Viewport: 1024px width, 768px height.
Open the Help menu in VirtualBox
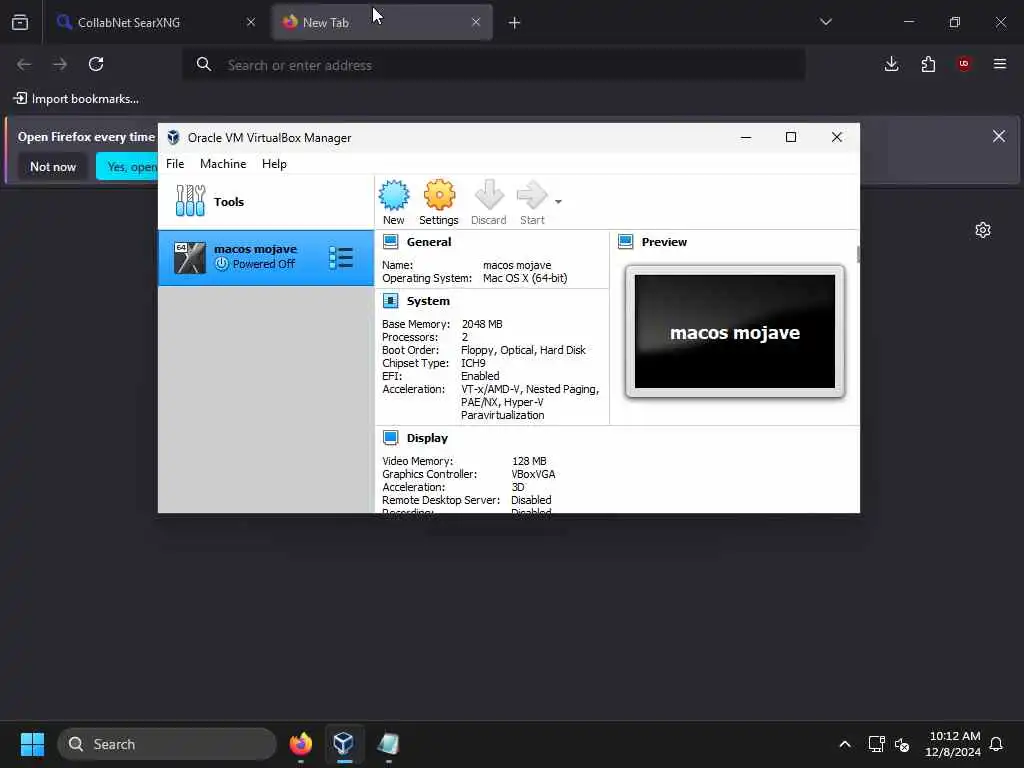tap(274, 164)
